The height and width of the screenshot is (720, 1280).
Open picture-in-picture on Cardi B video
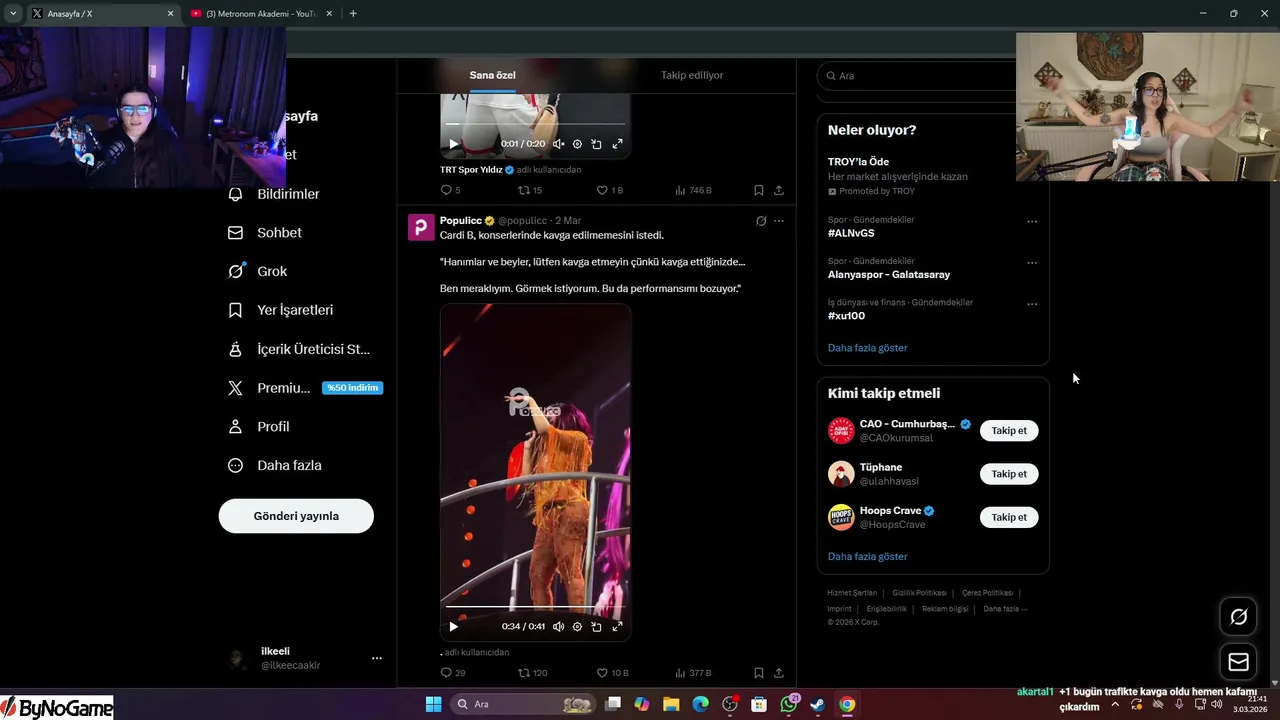point(596,627)
